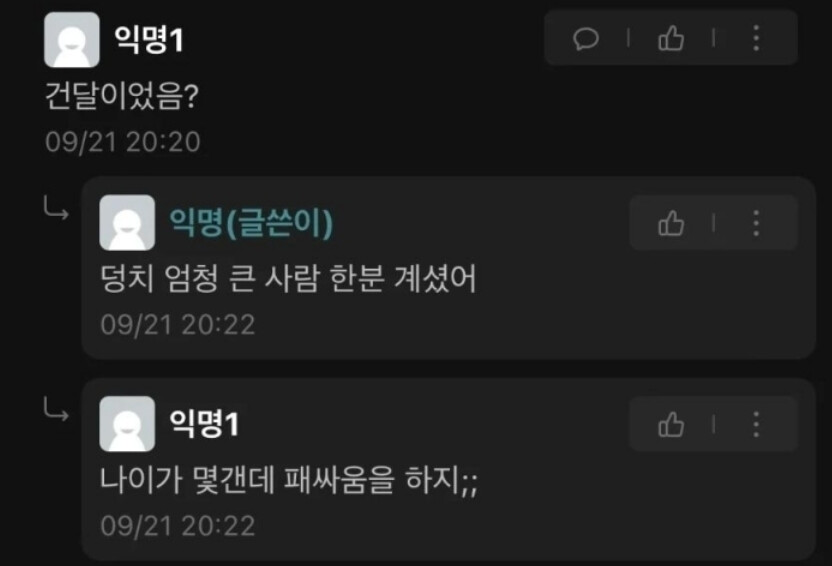832x566 pixels.
Task: Select the 익명(글쓴이) username
Action: 251,222
